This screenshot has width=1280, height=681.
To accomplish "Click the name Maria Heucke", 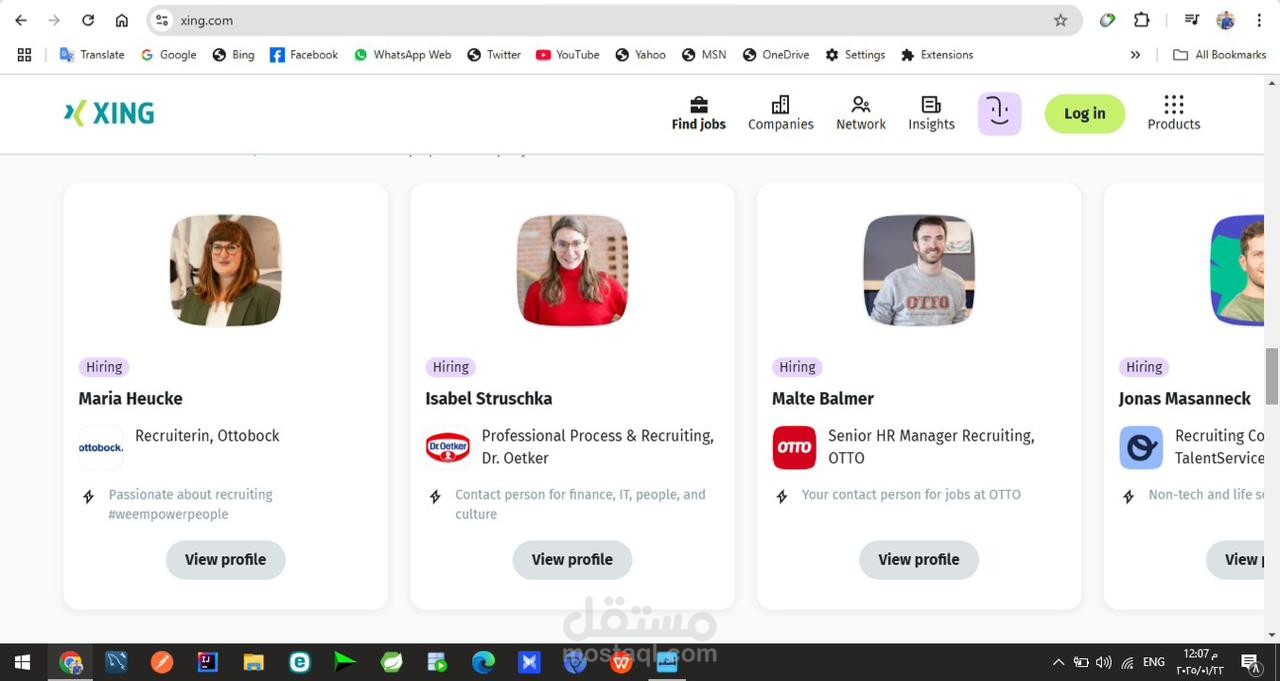I will [x=131, y=398].
